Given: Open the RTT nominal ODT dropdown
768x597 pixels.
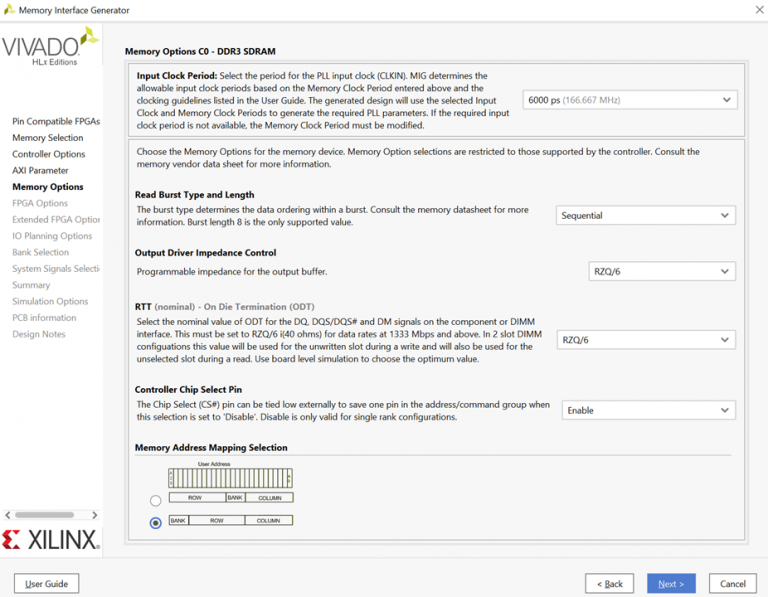Looking at the screenshot, I should coord(646,340).
